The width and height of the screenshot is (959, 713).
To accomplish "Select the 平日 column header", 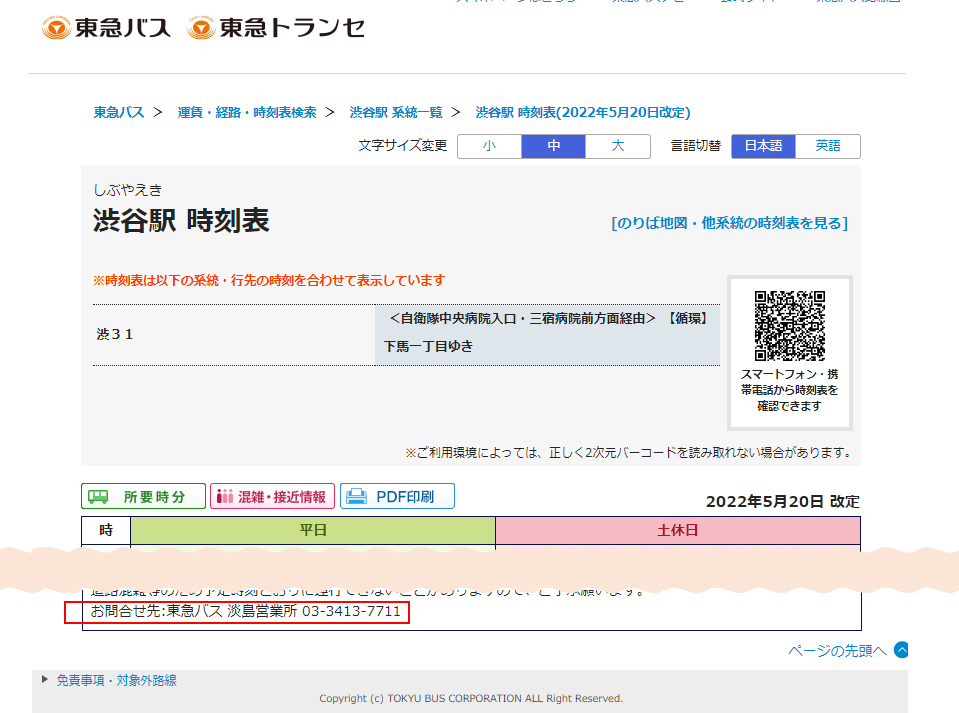I will [x=313, y=530].
